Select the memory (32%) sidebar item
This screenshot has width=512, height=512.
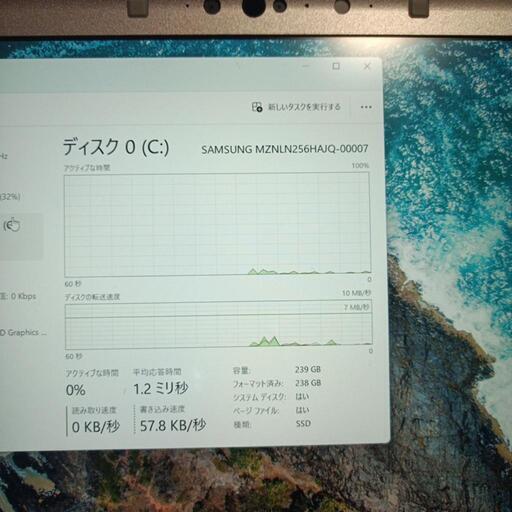point(10,197)
